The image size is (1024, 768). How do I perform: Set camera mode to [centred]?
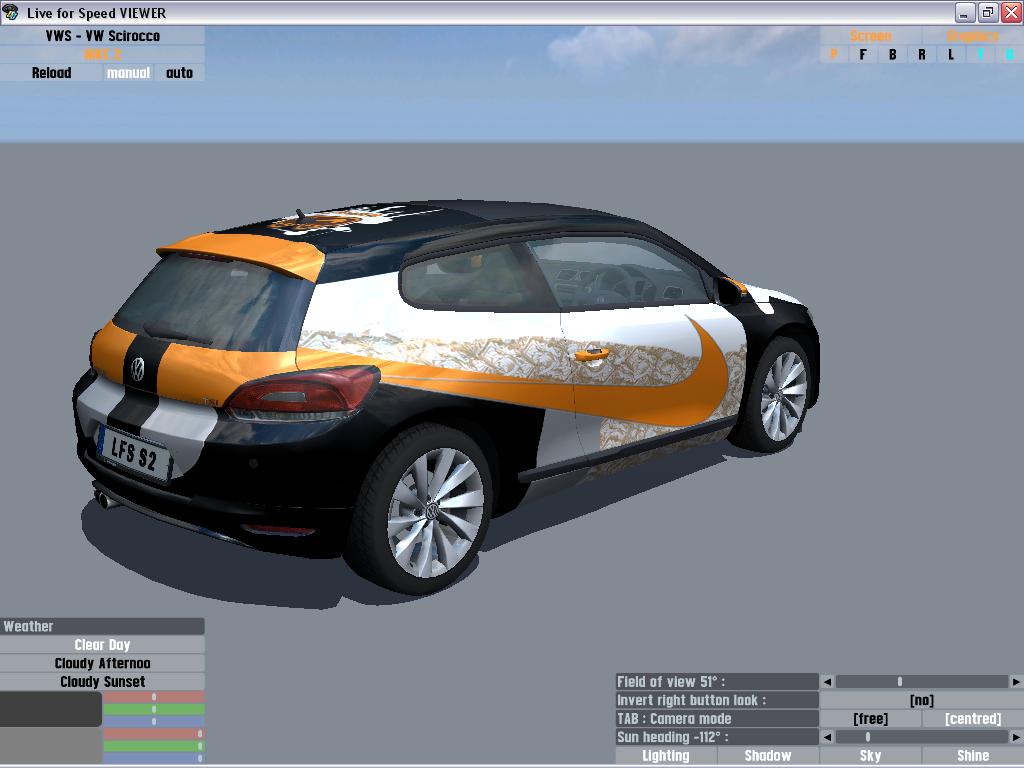(x=972, y=718)
